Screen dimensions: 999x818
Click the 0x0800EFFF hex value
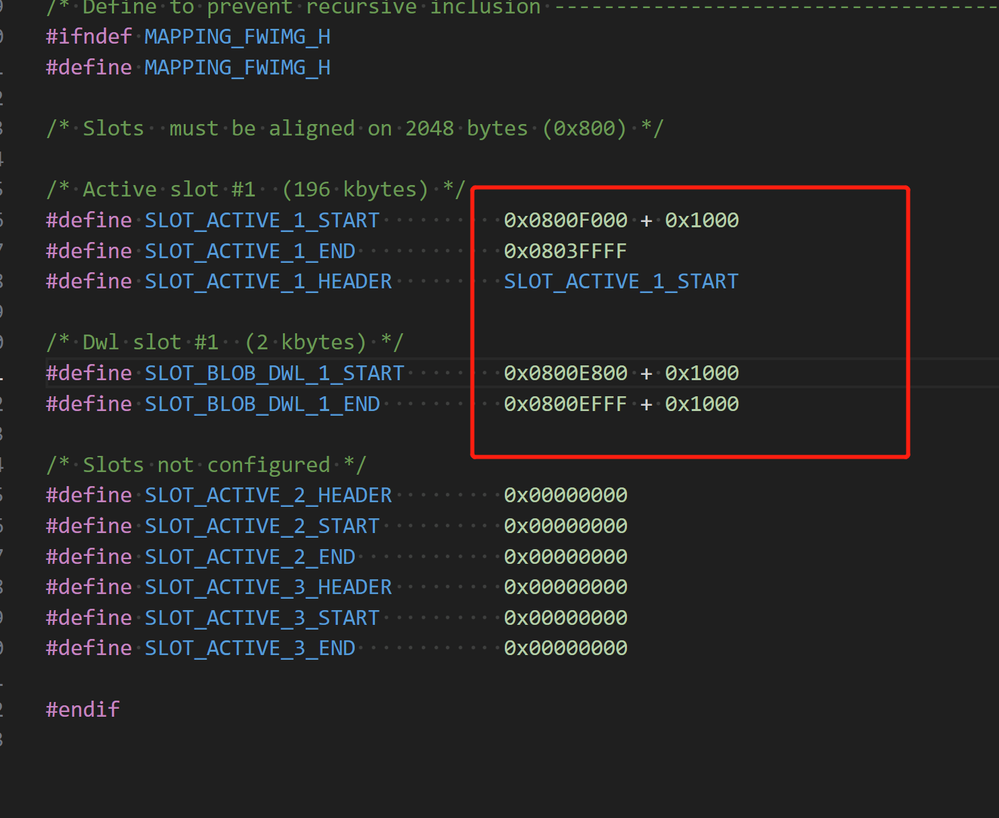[x=566, y=404]
